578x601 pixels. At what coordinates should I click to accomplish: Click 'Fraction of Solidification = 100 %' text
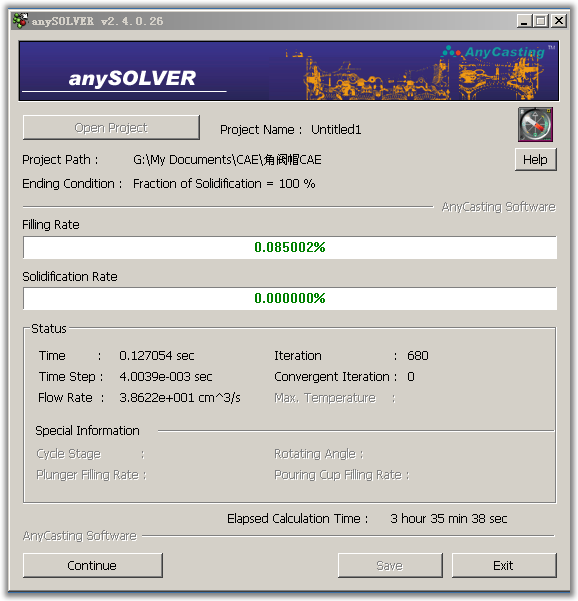(x=224, y=184)
